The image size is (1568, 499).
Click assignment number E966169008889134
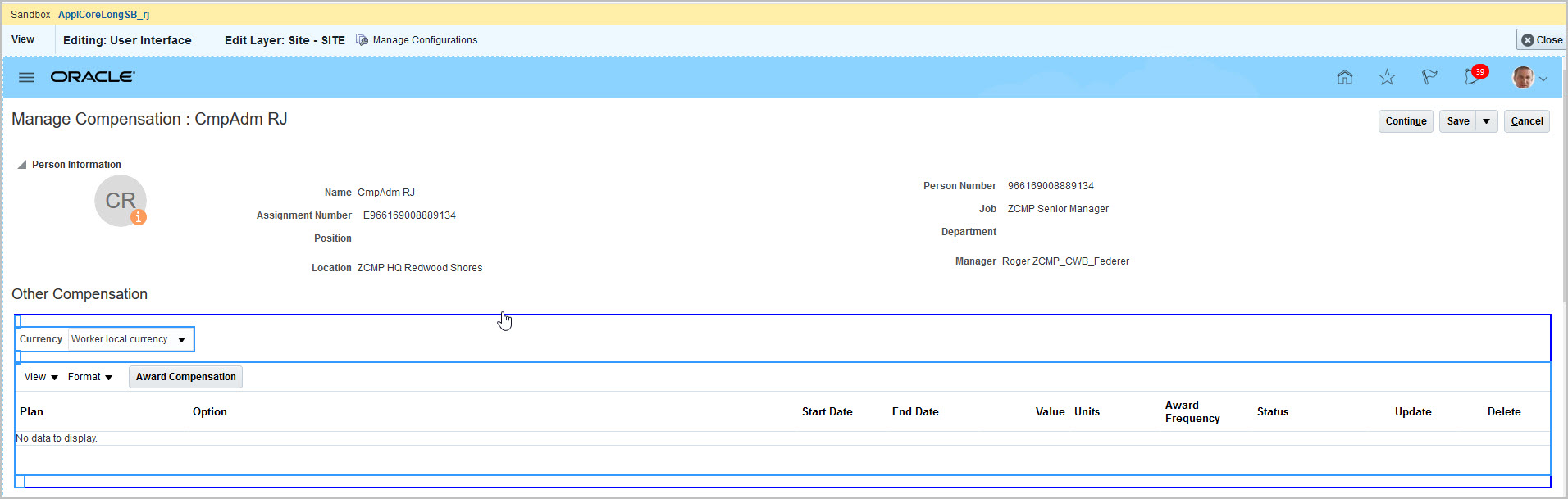[x=409, y=215]
